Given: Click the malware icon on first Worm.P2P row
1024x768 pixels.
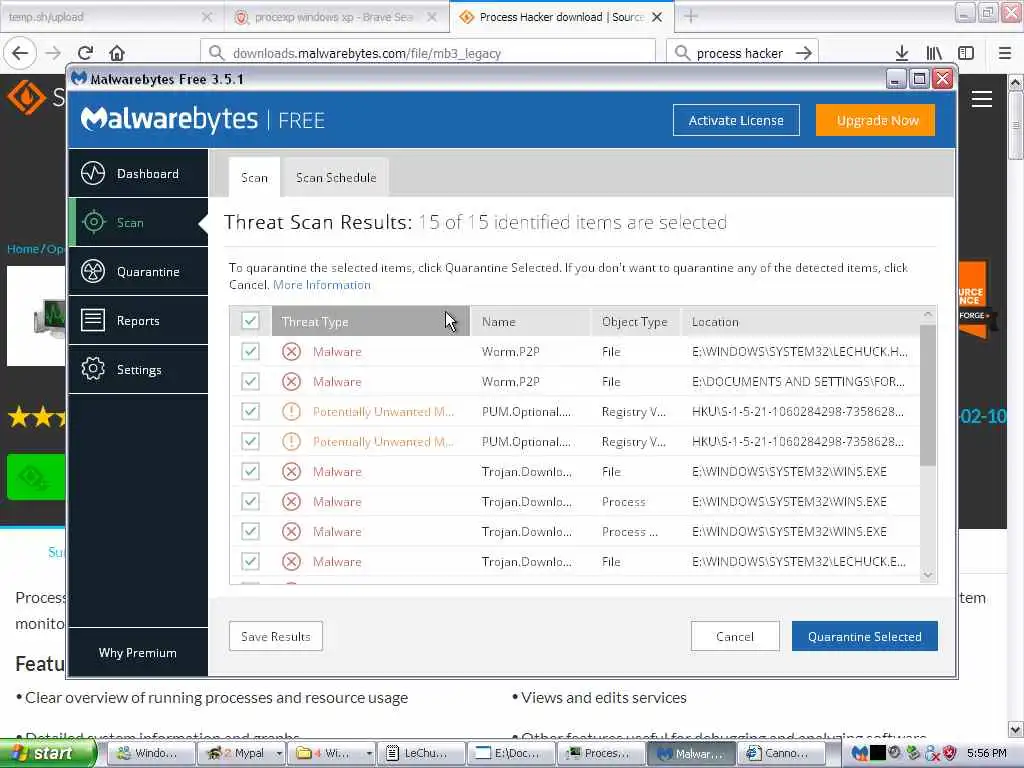Looking at the screenshot, I should (291, 351).
